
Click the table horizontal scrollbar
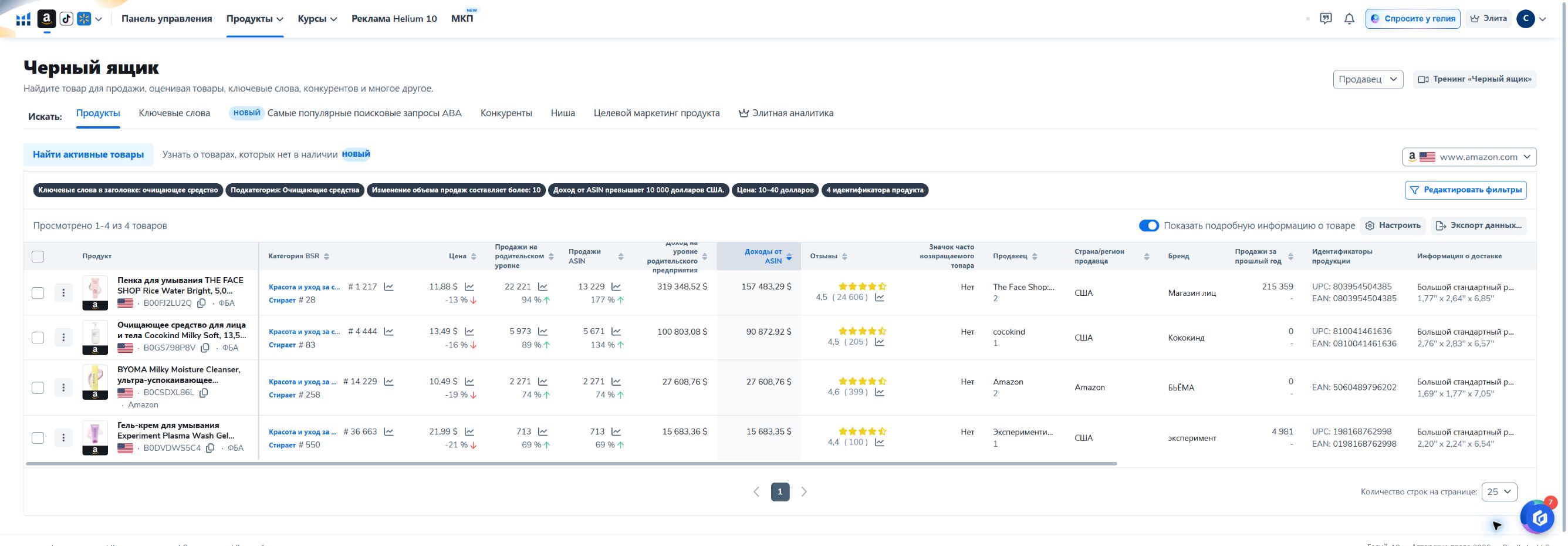(x=572, y=464)
